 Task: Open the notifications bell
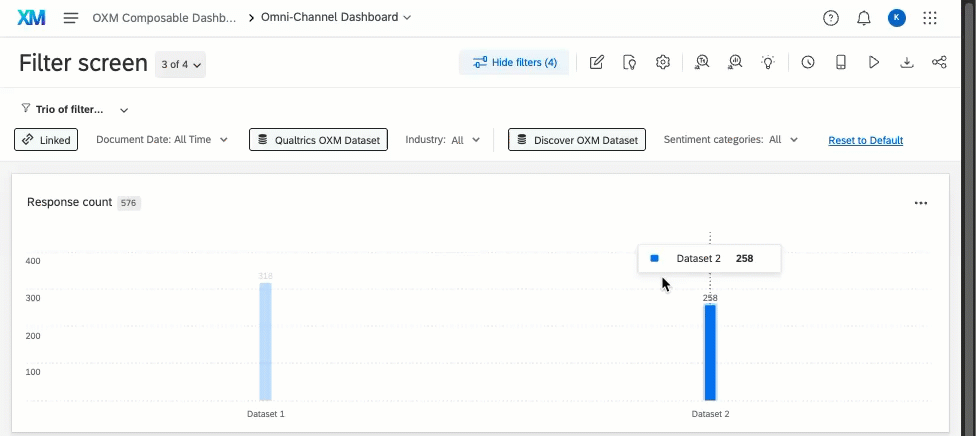pyautogui.click(x=864, y=18)
